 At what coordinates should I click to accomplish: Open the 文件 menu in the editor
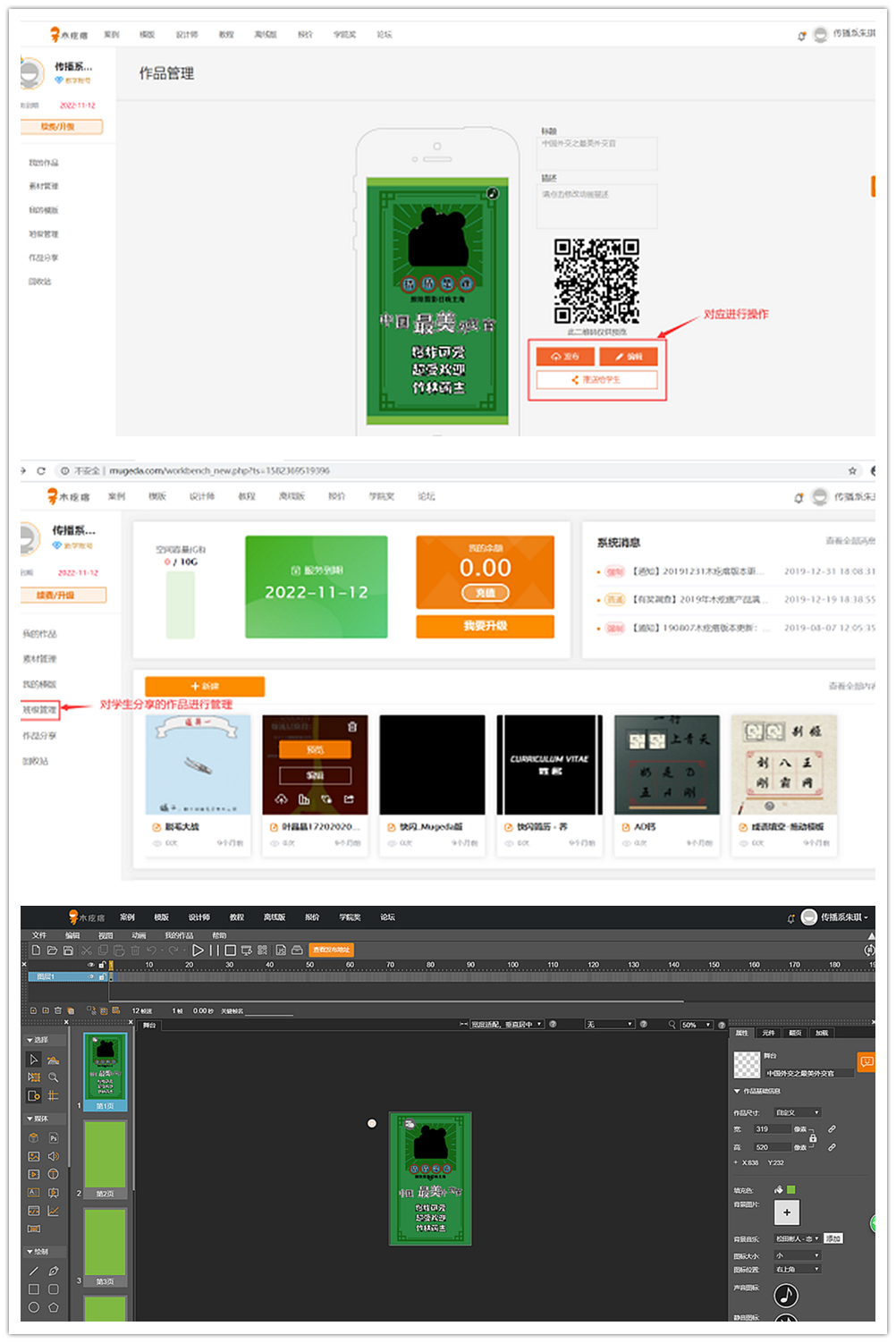(x=39, y=935)
